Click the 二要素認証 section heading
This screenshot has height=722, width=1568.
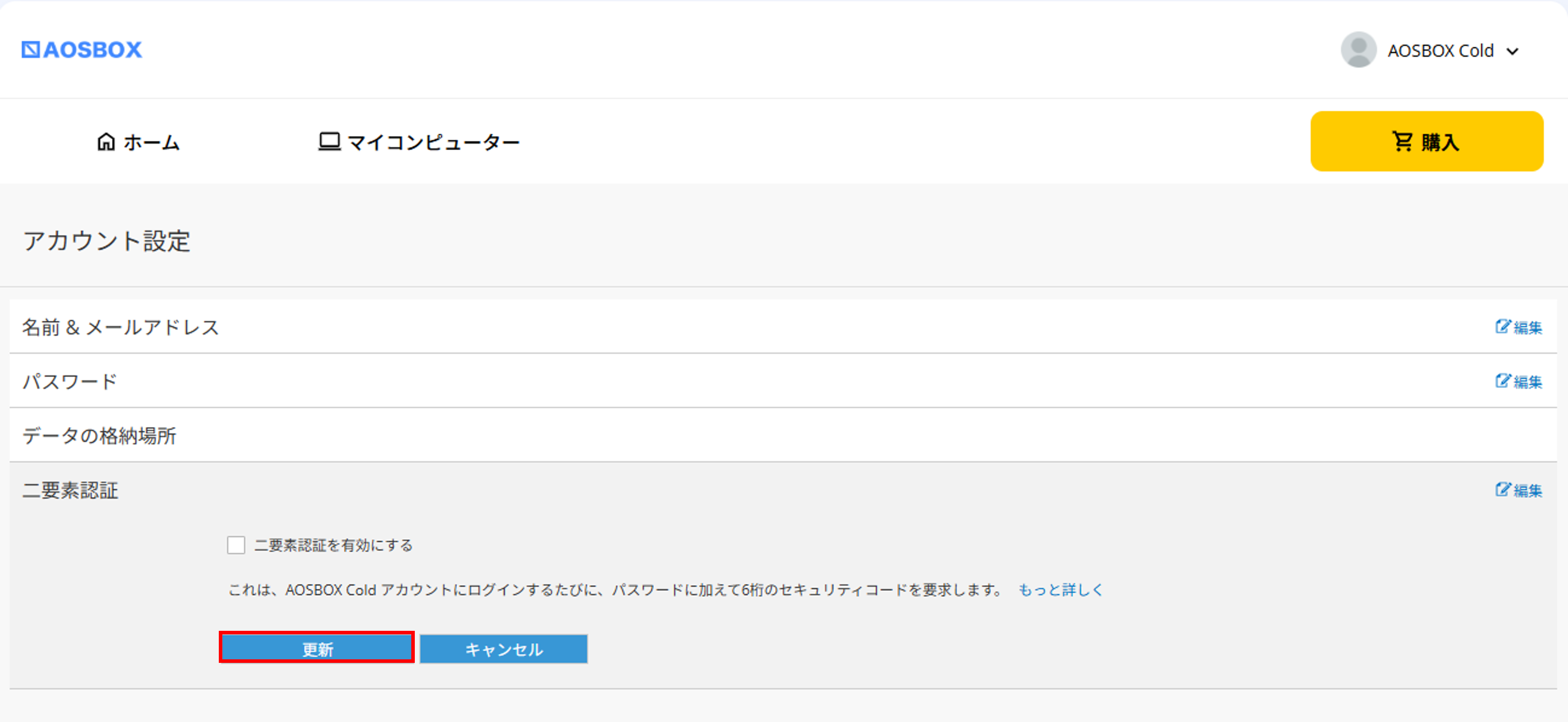pos(71,490)
